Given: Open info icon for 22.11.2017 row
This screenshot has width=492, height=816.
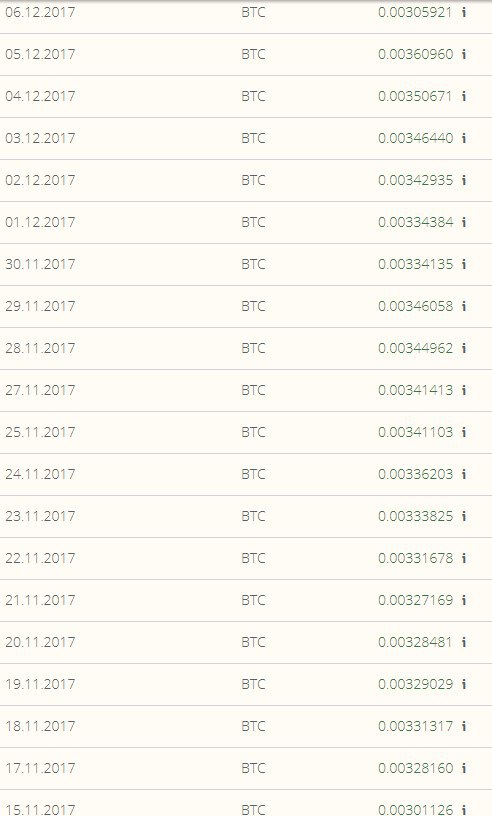Looking at the screenshot, I should click(464, 558).
